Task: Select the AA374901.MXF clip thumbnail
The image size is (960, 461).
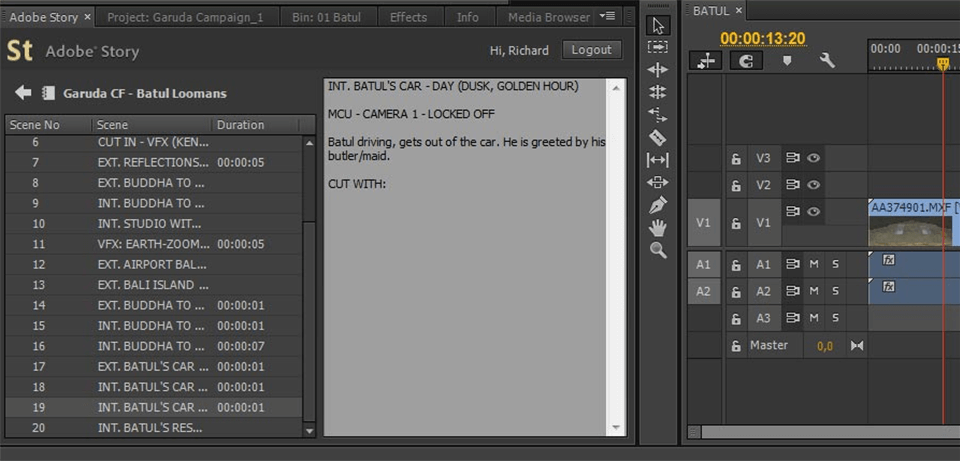Action: coord(910,231)
